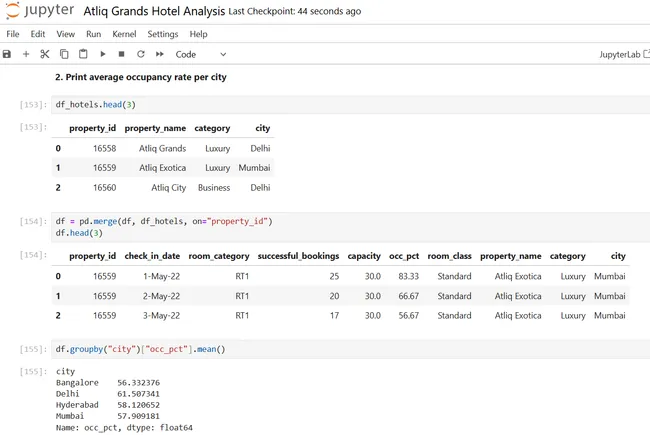Copy the selected cell
650x435 pixels.
(x=64, y=54)
